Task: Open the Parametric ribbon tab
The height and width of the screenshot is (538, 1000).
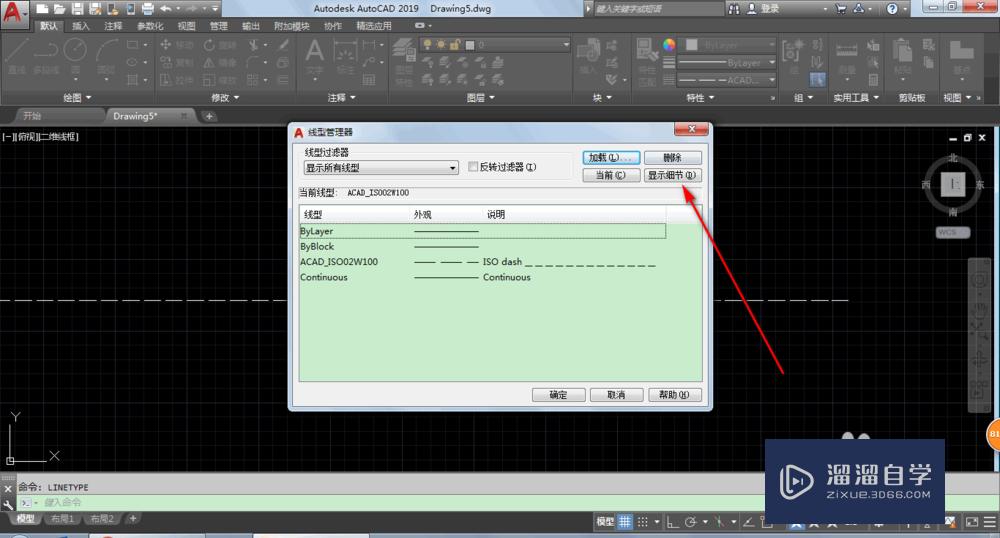Action: pyautogui.click(x=150, y=26)
